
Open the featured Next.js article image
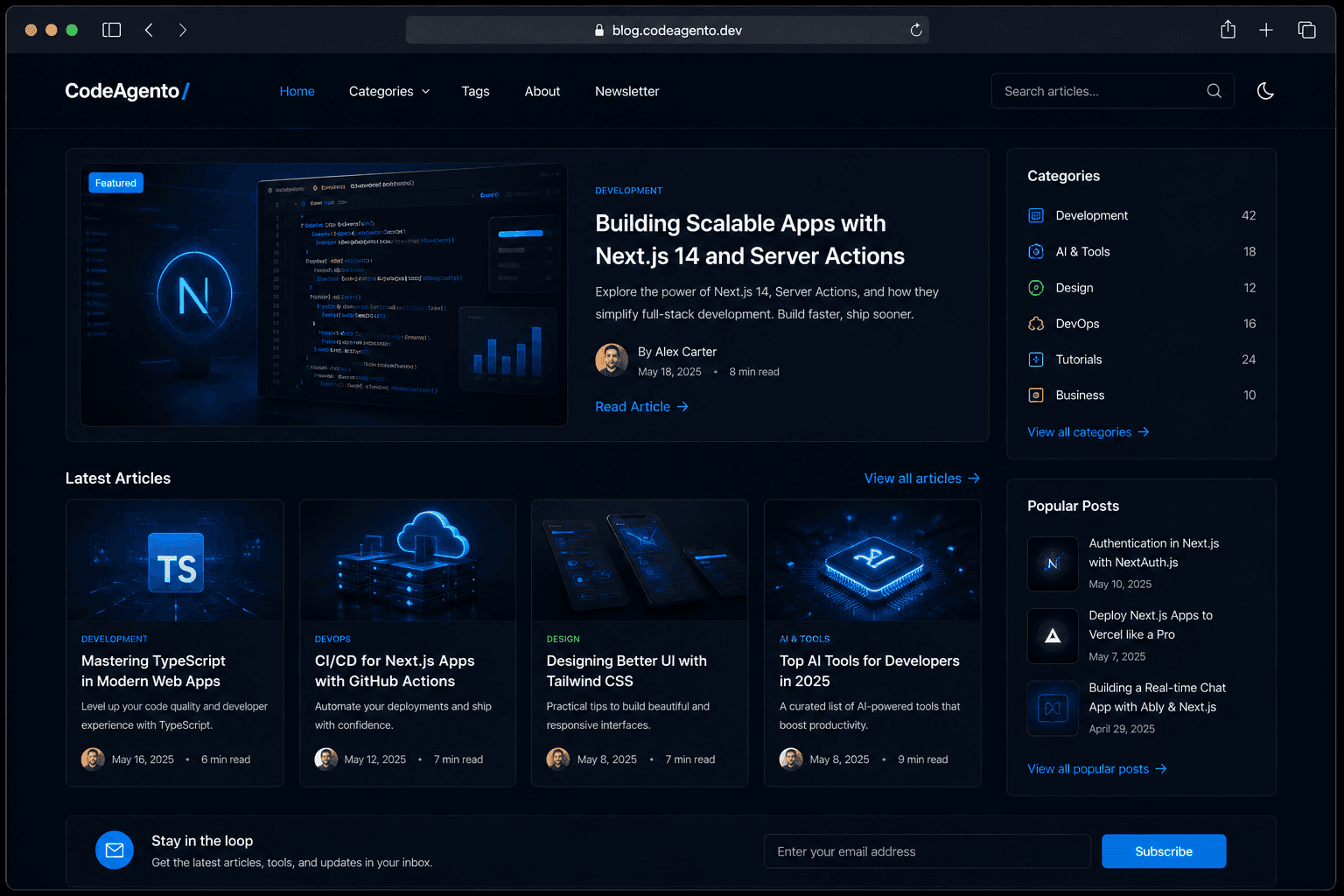point(324,295)
